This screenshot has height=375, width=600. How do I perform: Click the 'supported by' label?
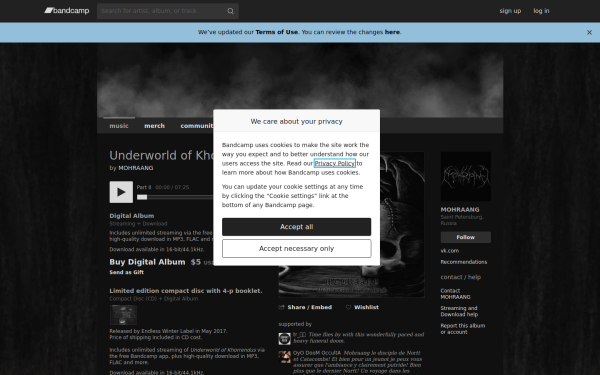(x=295, y=324)
